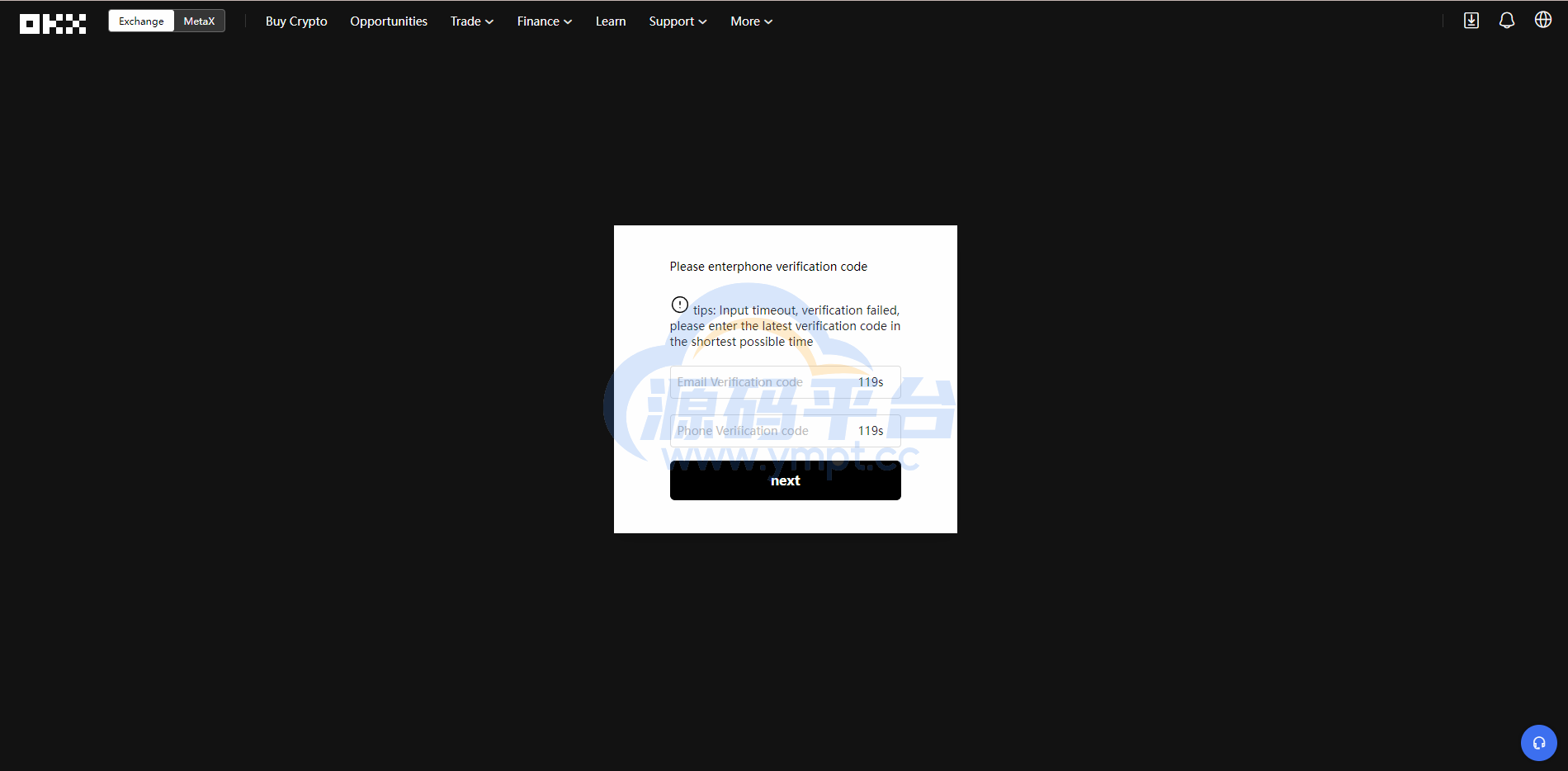Focus the Phone Verification code field
1568x771 pixels.
click(786, 431)
